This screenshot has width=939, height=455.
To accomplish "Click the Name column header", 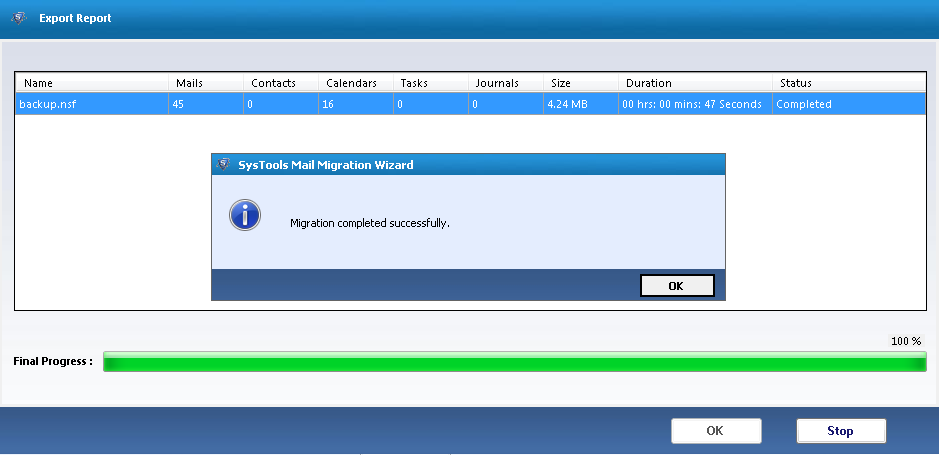I will [92, 83].
